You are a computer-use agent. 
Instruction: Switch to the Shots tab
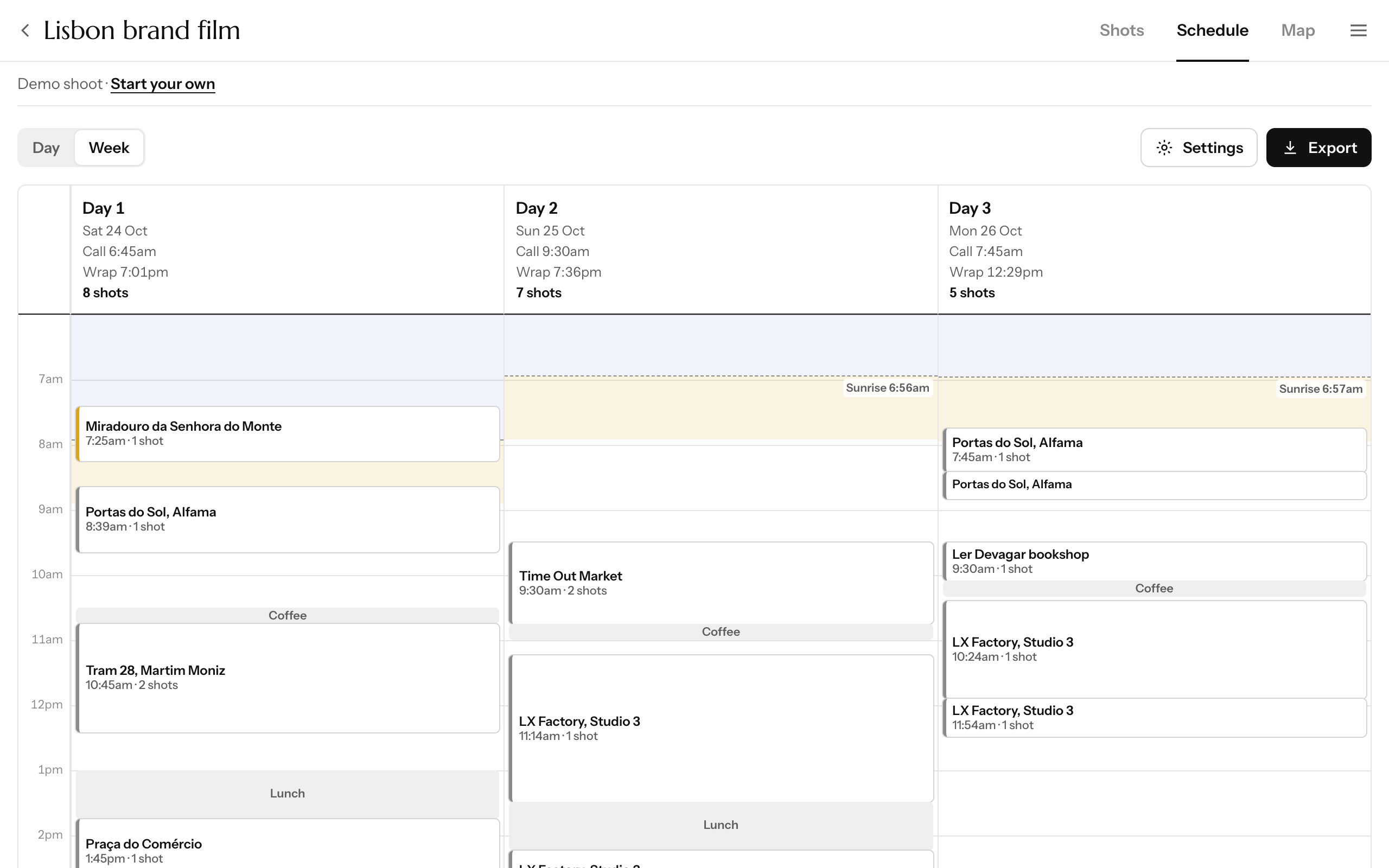(x=1122, y=30)
